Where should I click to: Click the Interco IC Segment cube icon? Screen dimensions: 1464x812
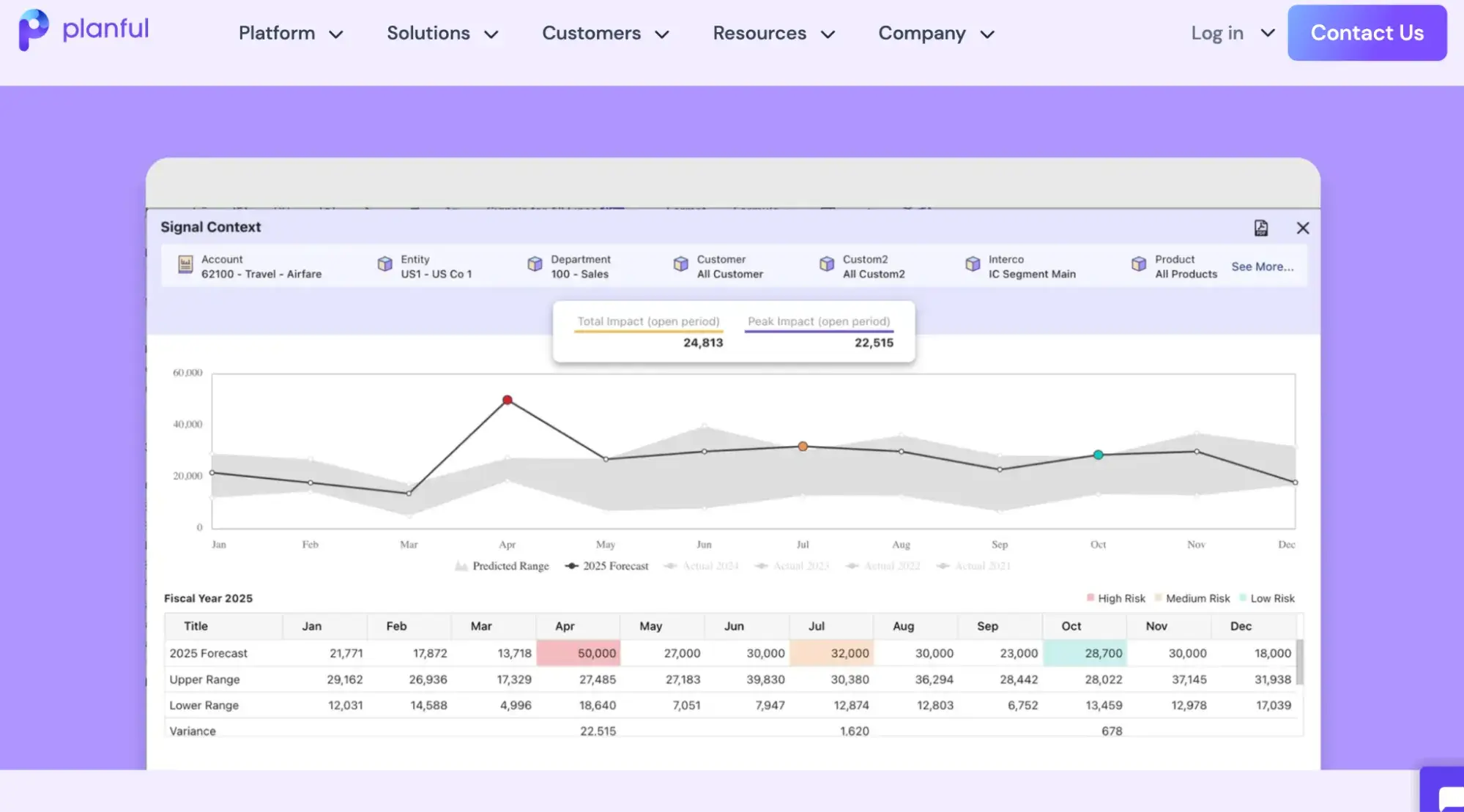tap(973, 264)
